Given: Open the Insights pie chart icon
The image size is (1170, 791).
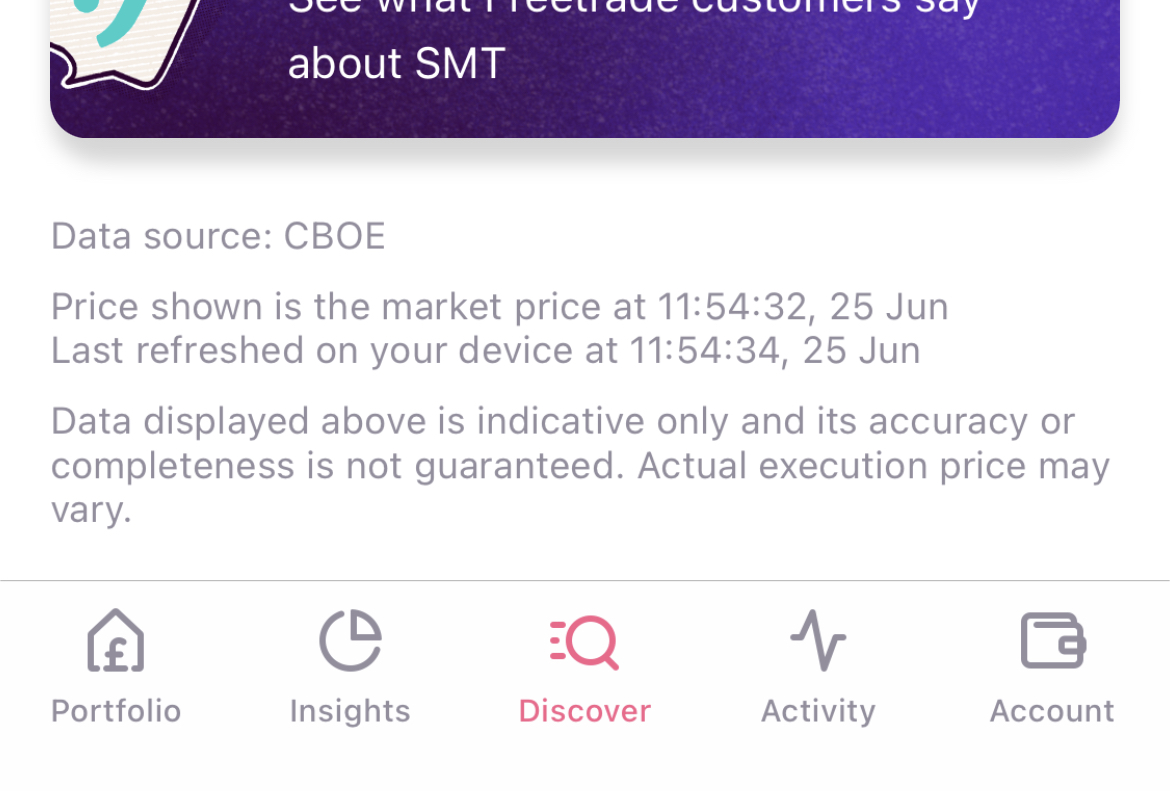Looking at the screenshot, I should 349,640.
